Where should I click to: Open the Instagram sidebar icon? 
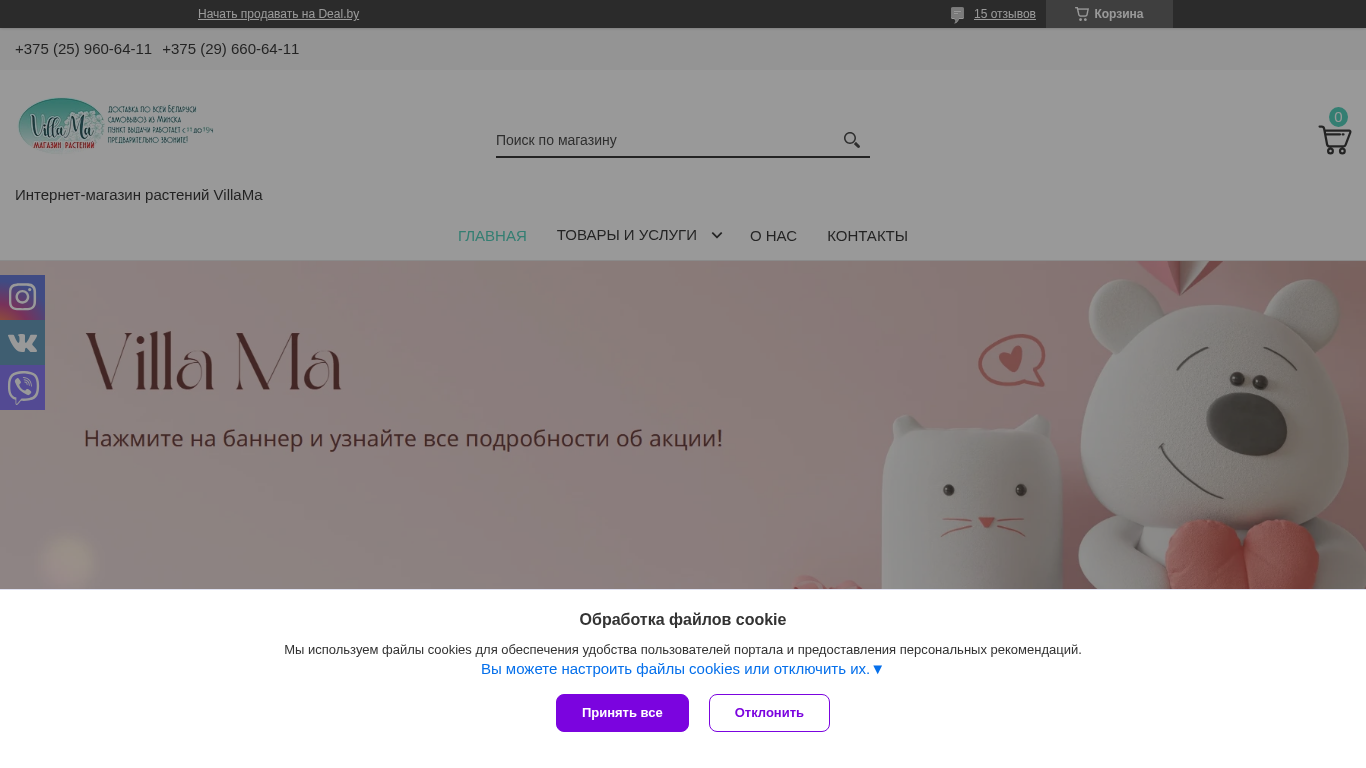pyautogui.click(x=22, y=297)
